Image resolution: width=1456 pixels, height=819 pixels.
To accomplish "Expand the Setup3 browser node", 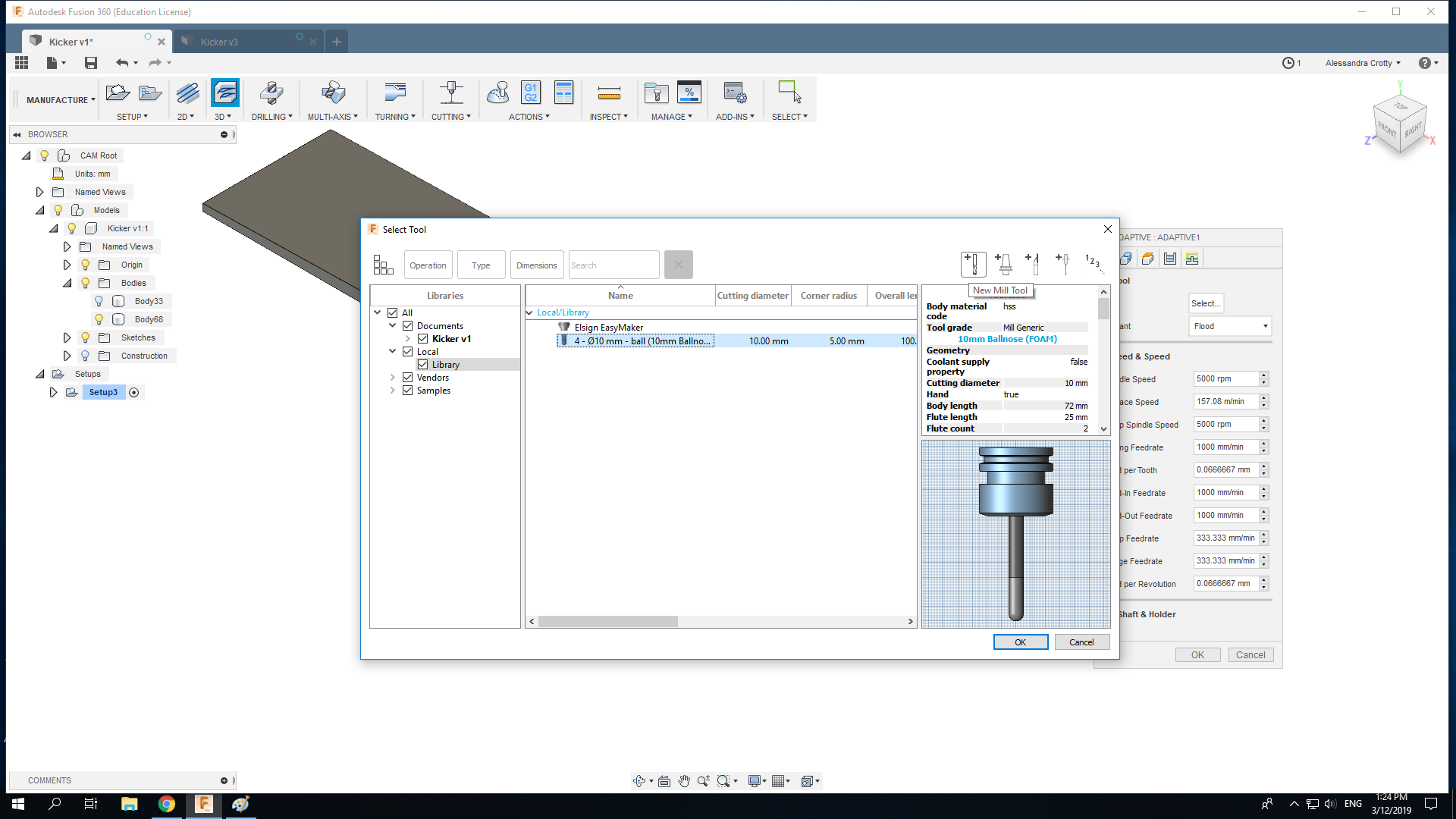I will pyautogui.click(x=53, y=392).
